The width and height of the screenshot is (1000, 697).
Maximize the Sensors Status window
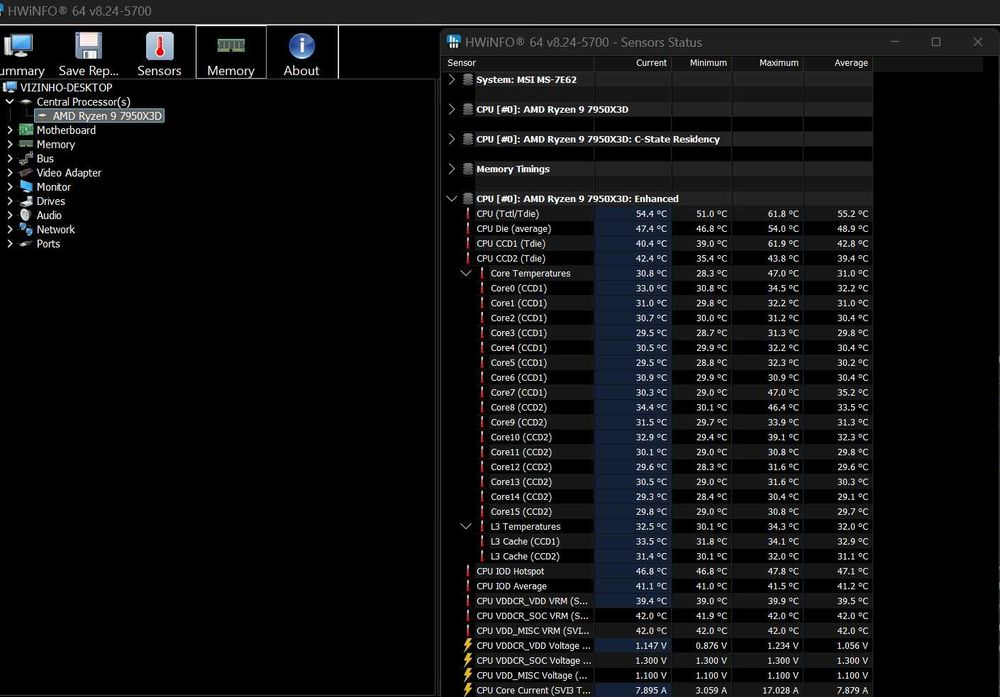936,42
